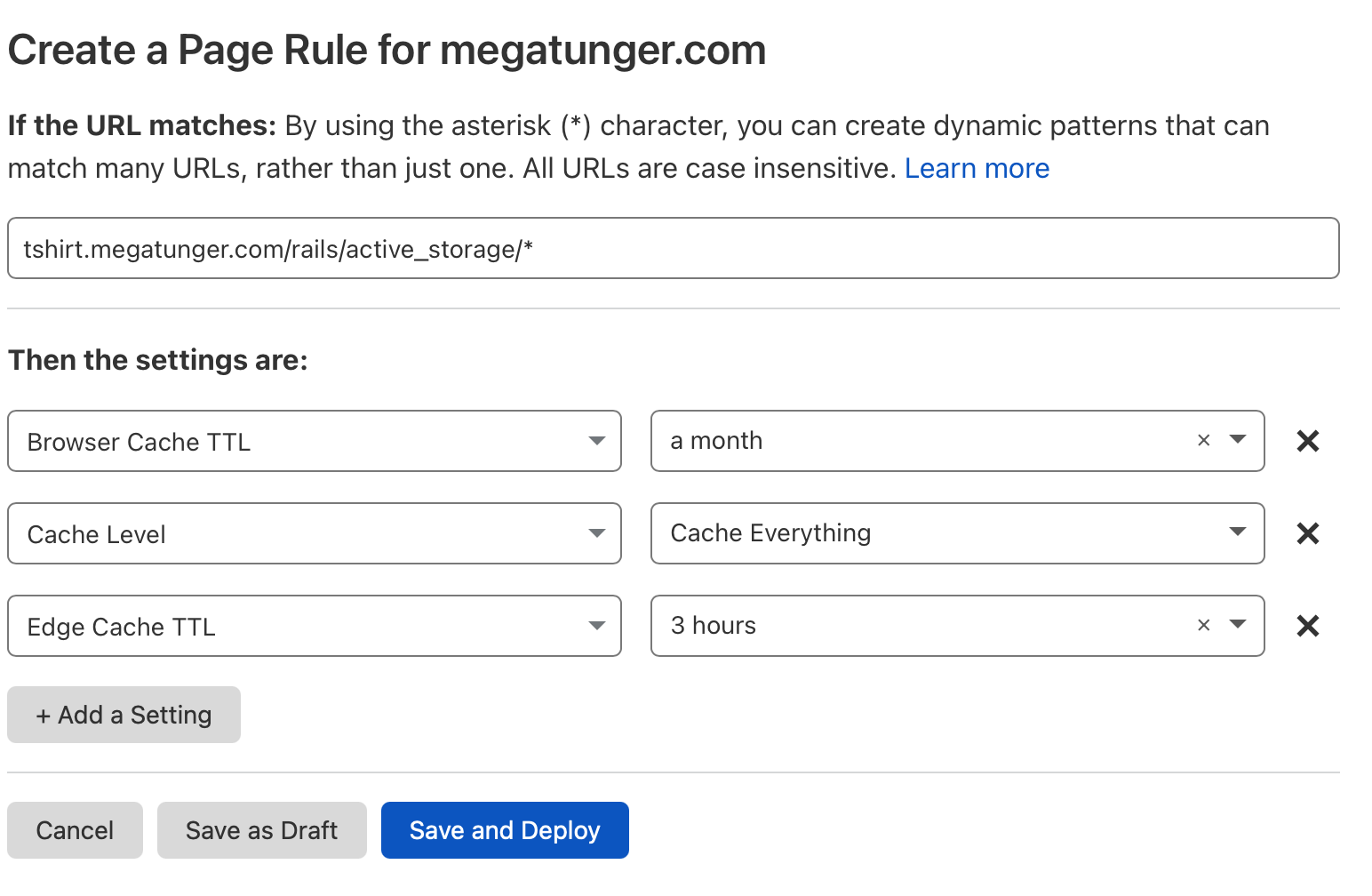Focus the URL pattern input field

[673, 249]
